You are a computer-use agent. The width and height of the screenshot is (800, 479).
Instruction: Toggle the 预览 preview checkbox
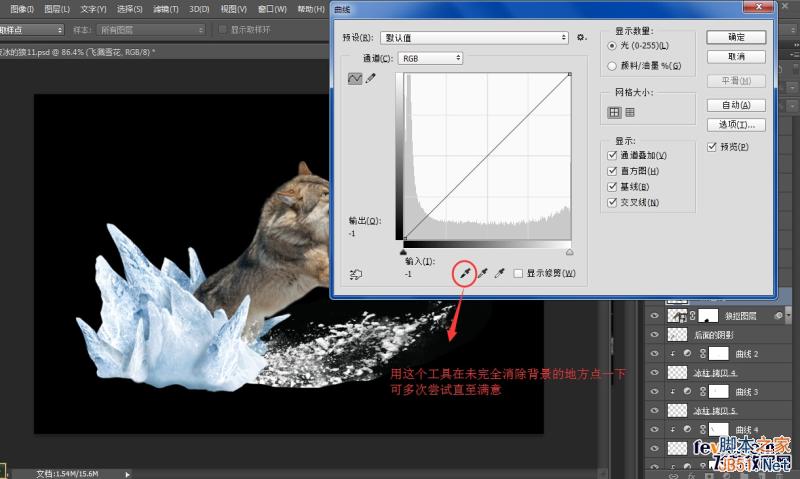pos(712,147)
